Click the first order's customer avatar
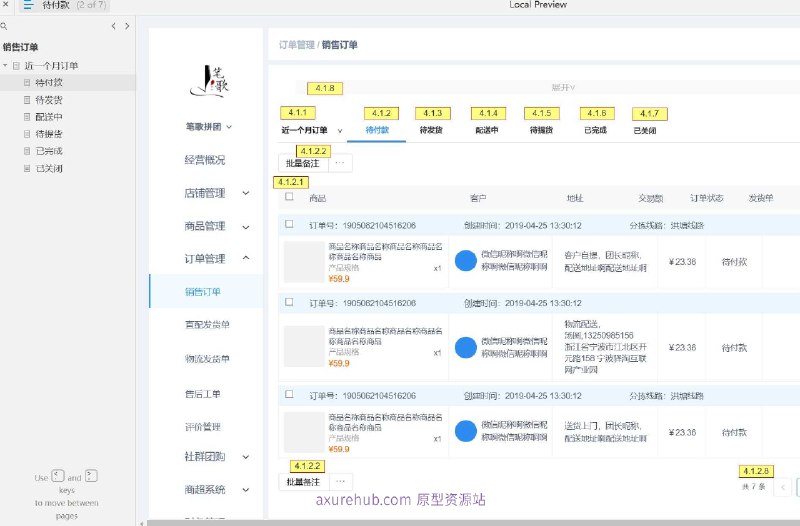 click(x=466, y=261)
